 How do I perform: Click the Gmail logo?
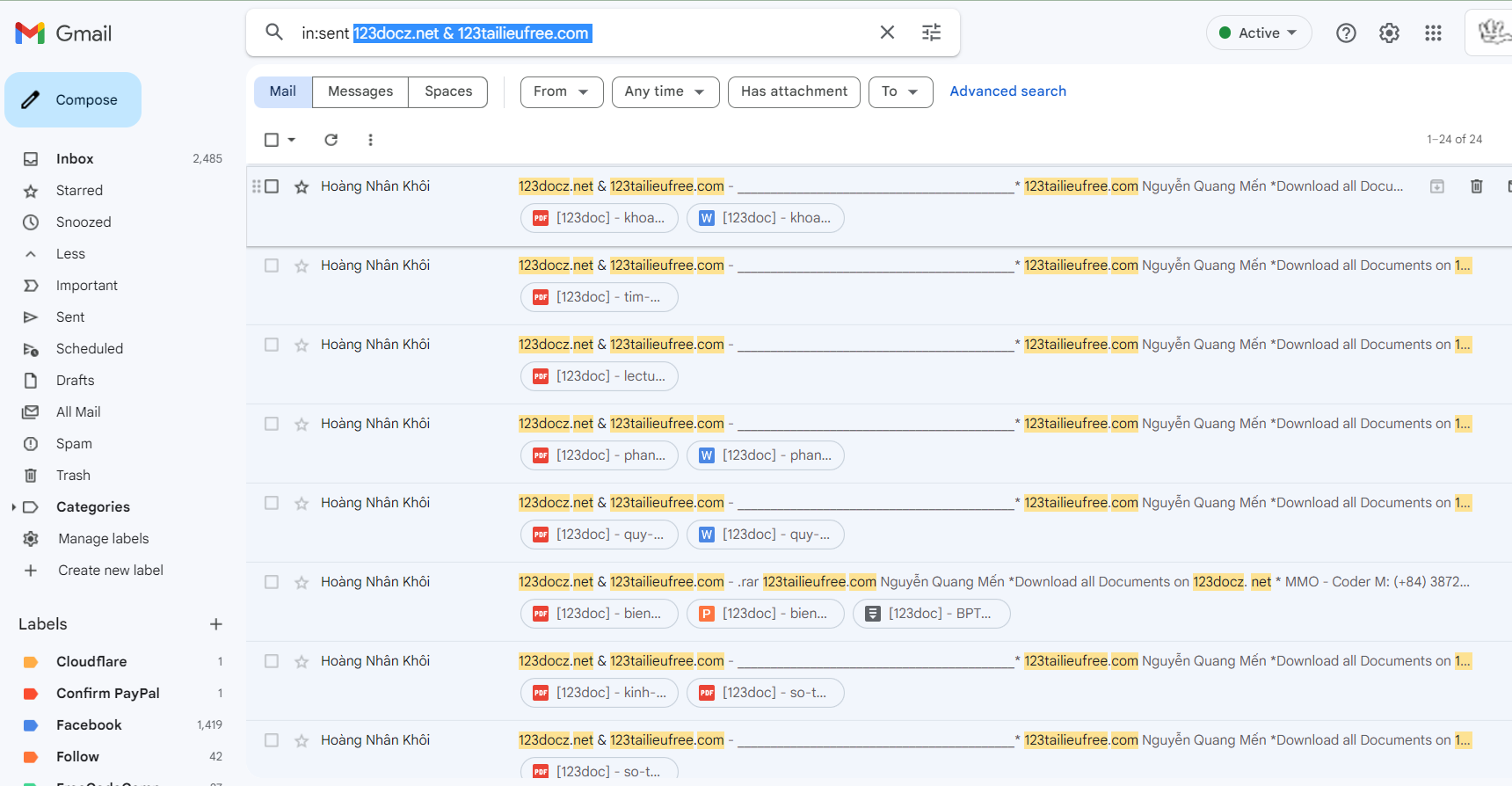pos(63,33)
